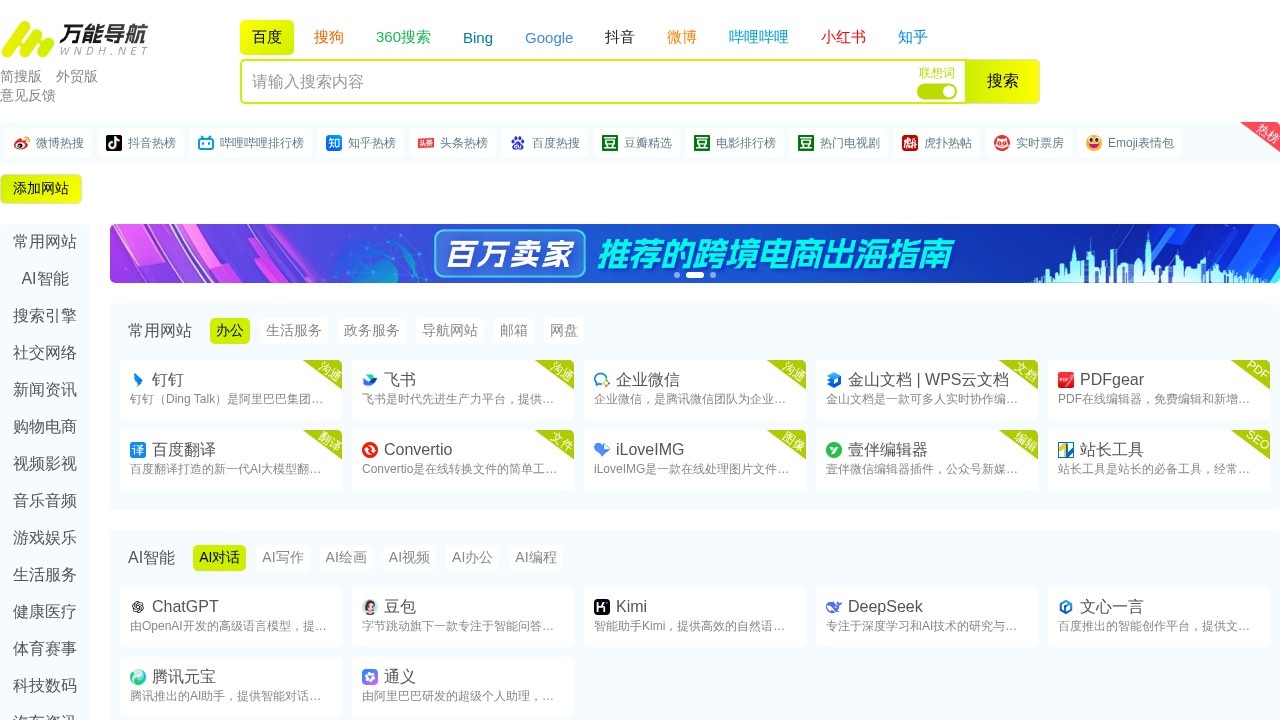1280x720 pixels.
Task: Open the 外贸版 link
Action: pyautogui.click(x=77, y=76)
